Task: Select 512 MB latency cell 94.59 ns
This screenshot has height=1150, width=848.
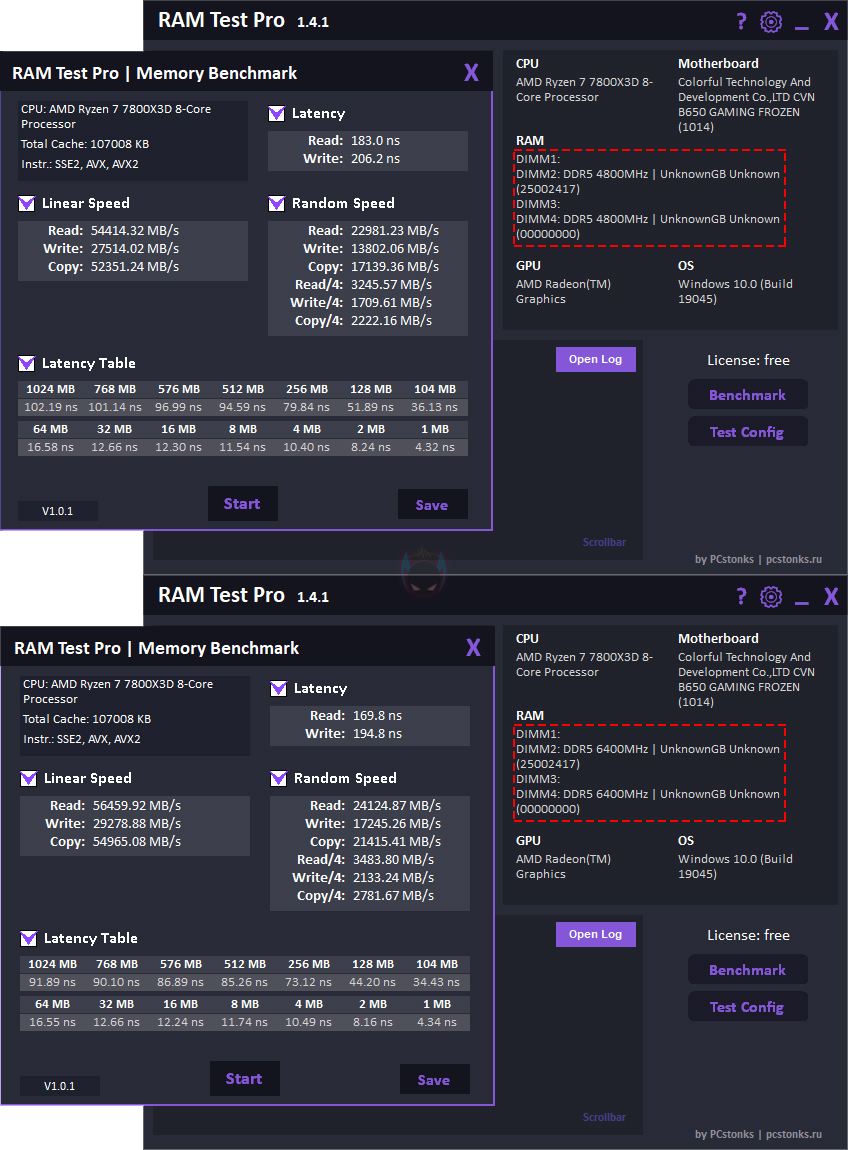Action: [x=242, y=407]
